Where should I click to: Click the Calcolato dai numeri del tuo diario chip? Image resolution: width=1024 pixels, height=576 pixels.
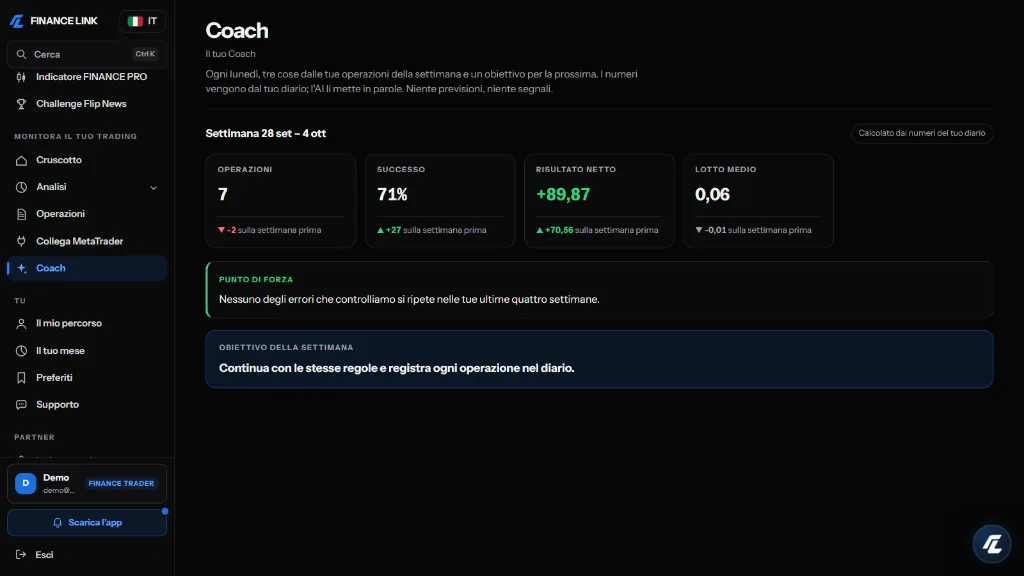(x=921, y=133)
